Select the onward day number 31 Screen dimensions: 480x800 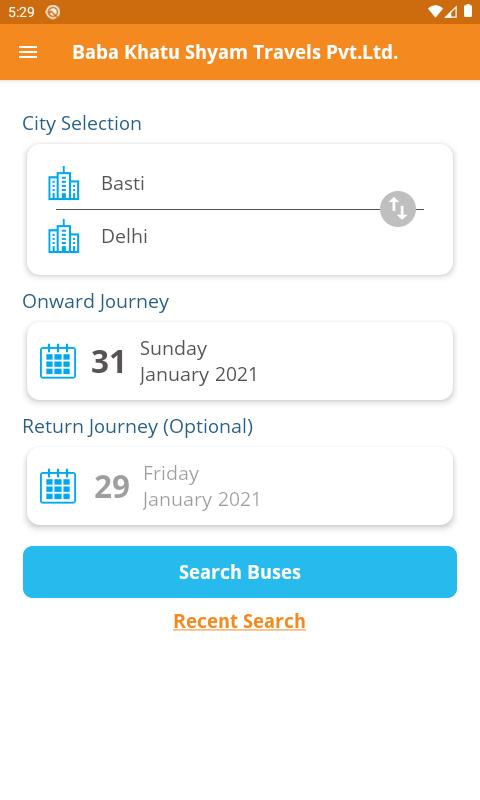pos(108,362)
